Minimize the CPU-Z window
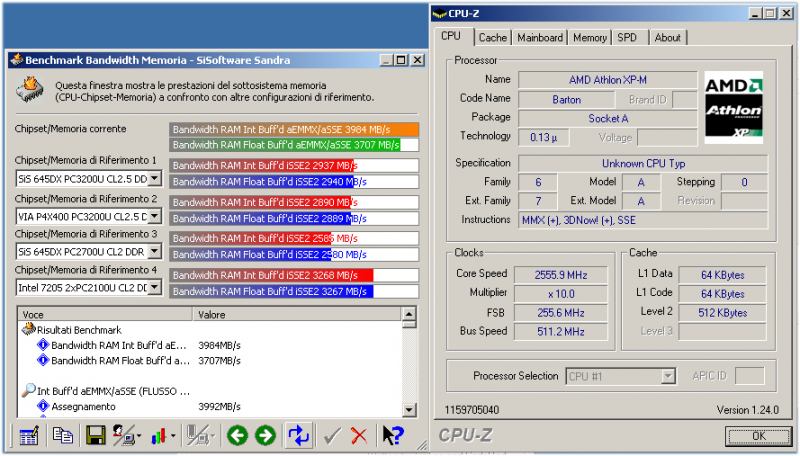The image size is (800, 456). 756,14
